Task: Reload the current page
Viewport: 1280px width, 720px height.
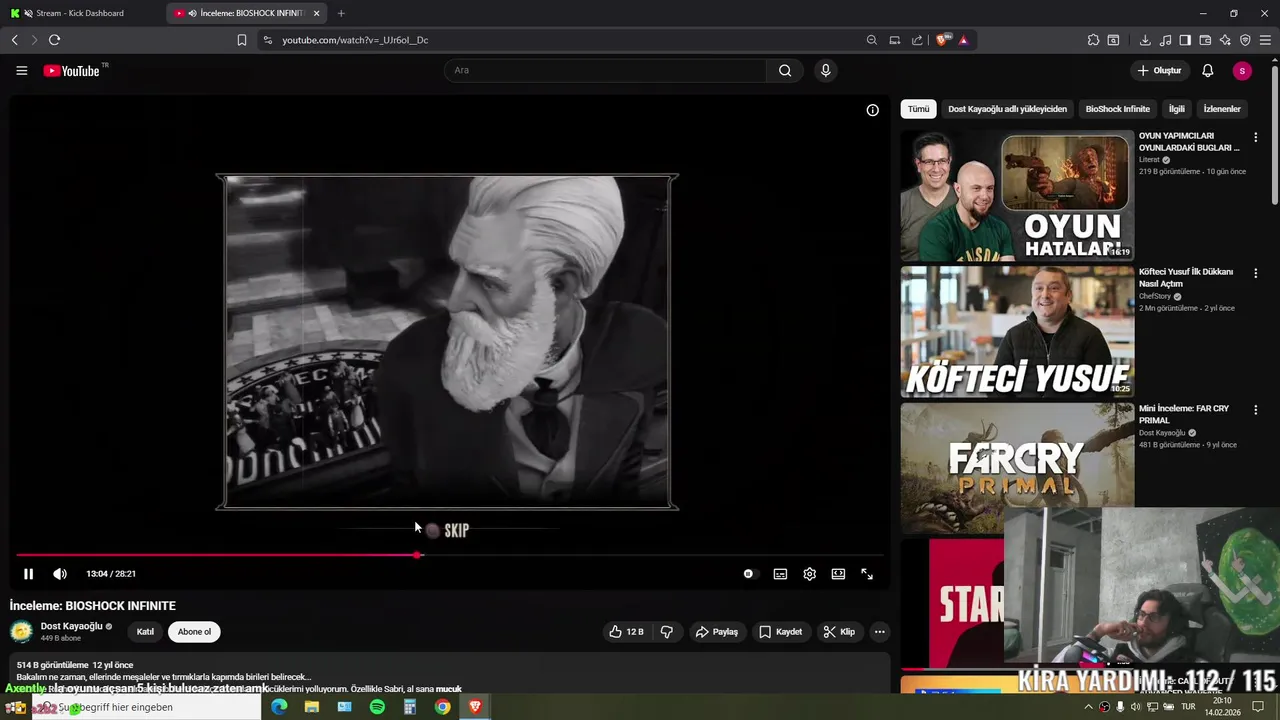Action: [x=54, y=40]
